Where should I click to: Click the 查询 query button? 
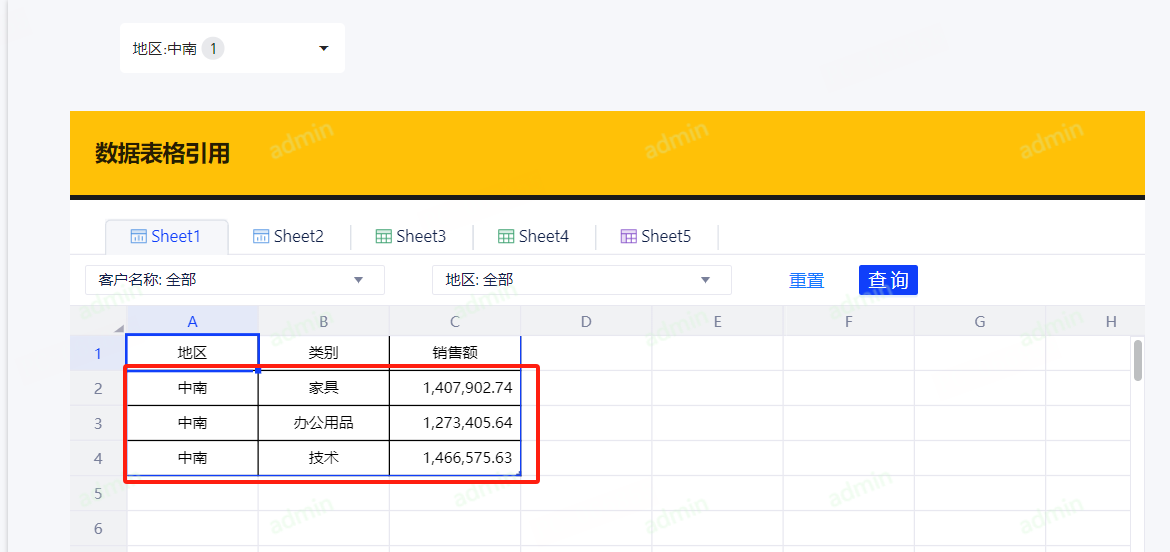click(888, 280)
